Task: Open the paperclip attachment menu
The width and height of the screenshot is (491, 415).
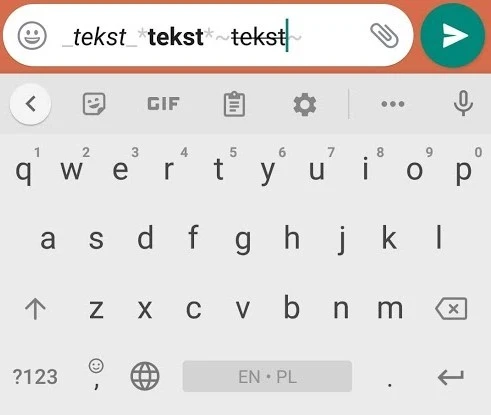Action: coord(384,35)
